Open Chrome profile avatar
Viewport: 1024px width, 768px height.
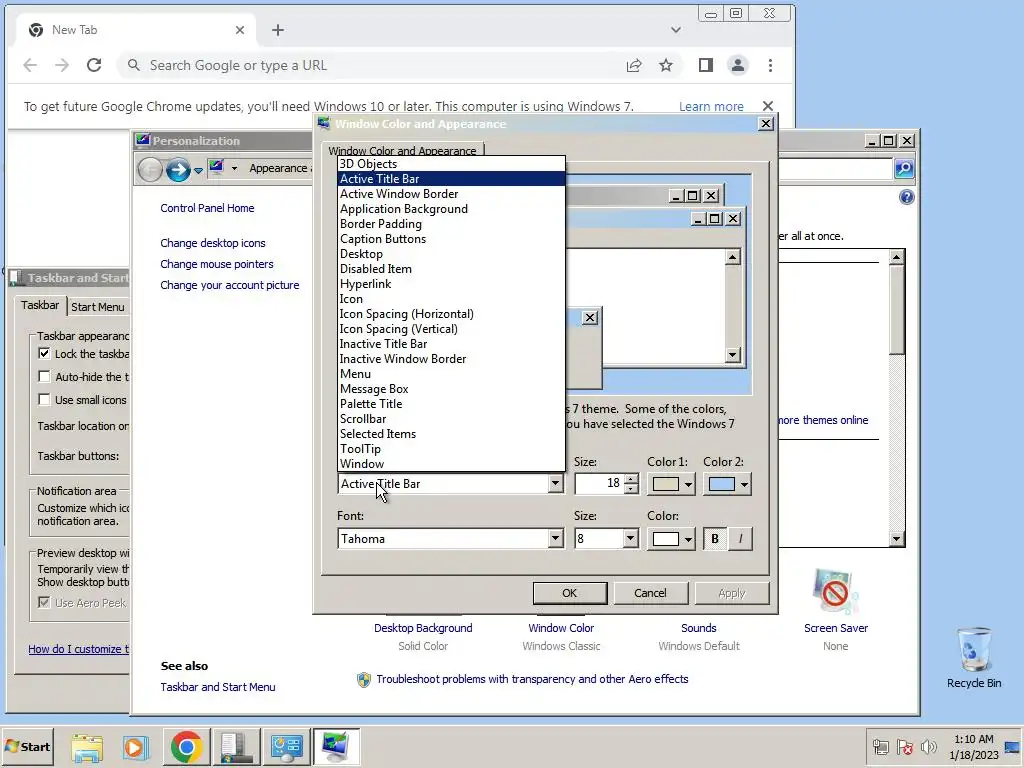[738, 65]
